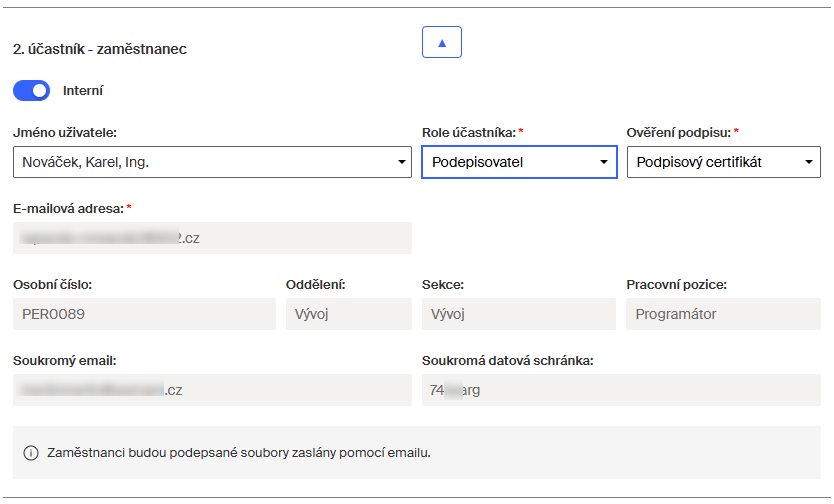Open the Ověření podpisu combo box
The image size is (834, 504).
point(723,162)
